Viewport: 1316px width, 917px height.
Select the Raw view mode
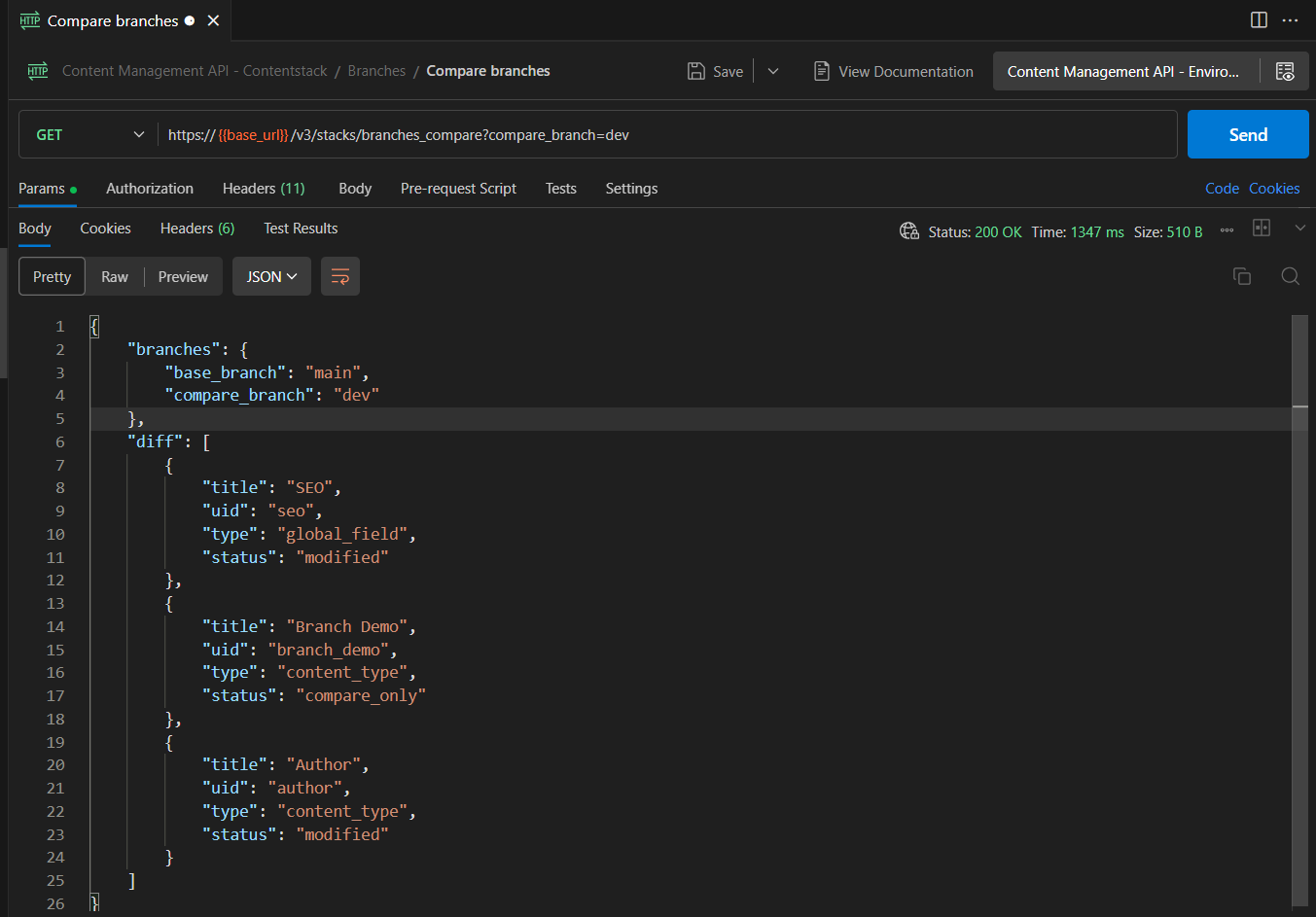(x=115, y=277)
